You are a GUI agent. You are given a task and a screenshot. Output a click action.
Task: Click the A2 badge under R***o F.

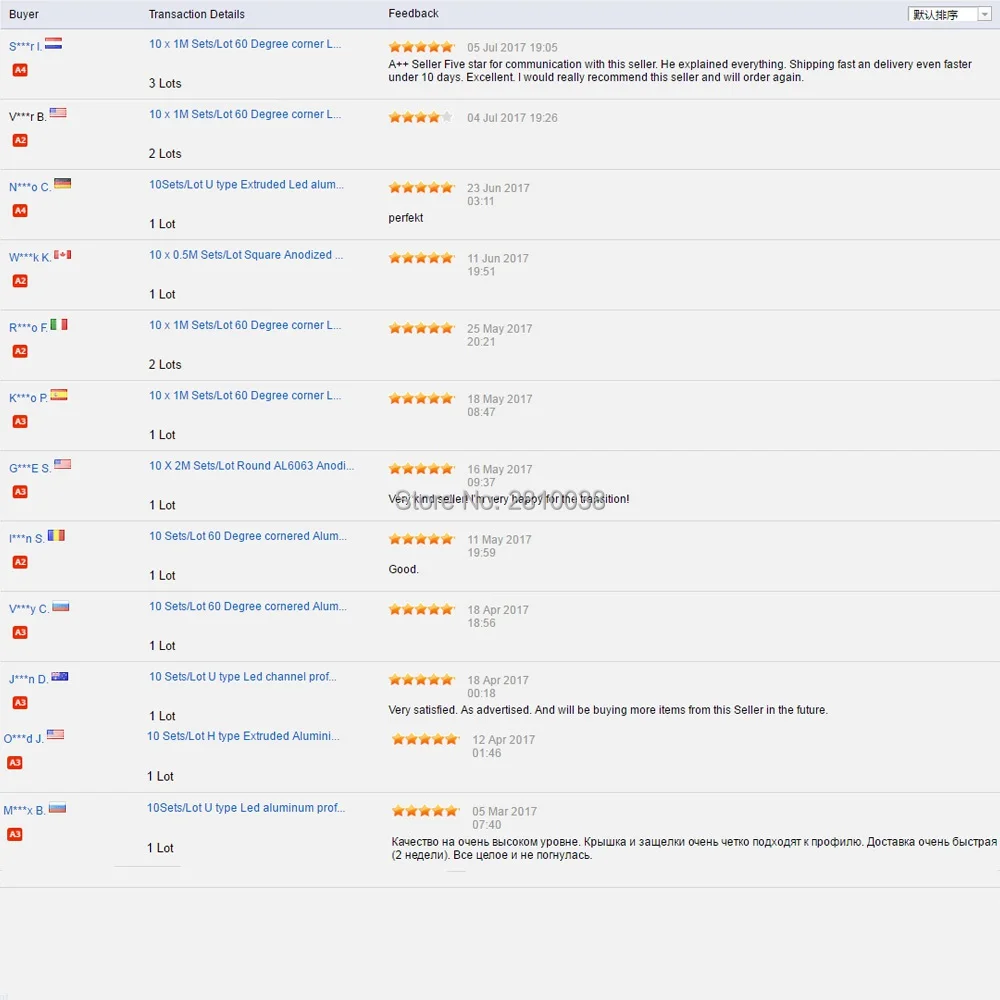tap(20, 351)
